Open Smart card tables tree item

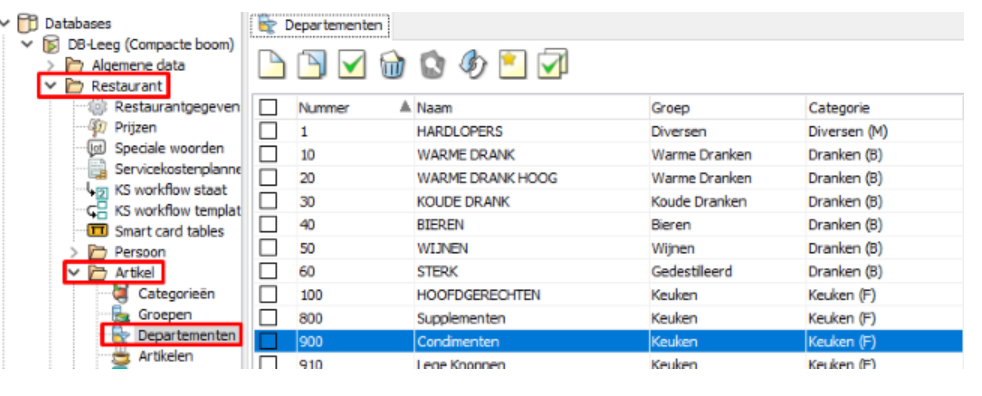(169, 231)
